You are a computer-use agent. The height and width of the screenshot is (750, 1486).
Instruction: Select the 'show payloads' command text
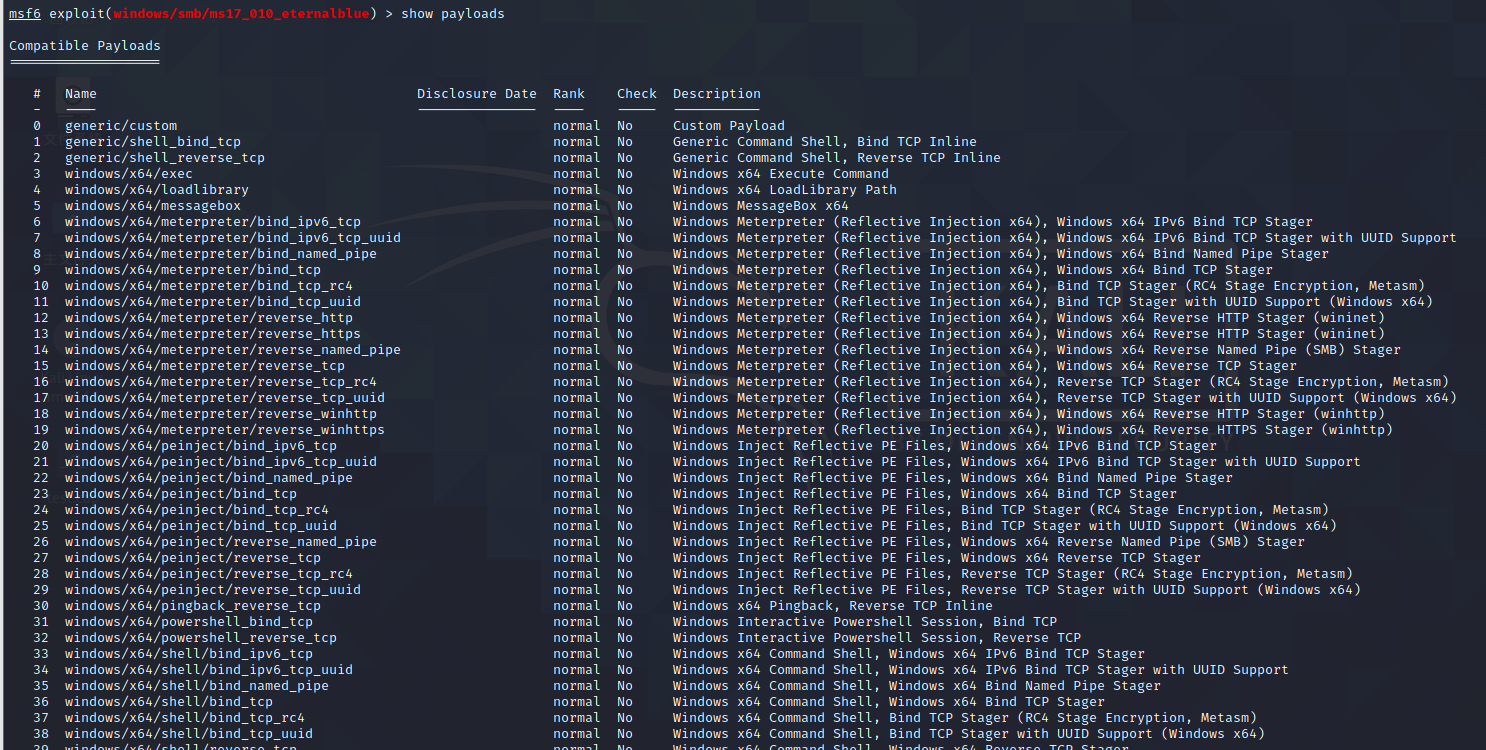(453, 14)
